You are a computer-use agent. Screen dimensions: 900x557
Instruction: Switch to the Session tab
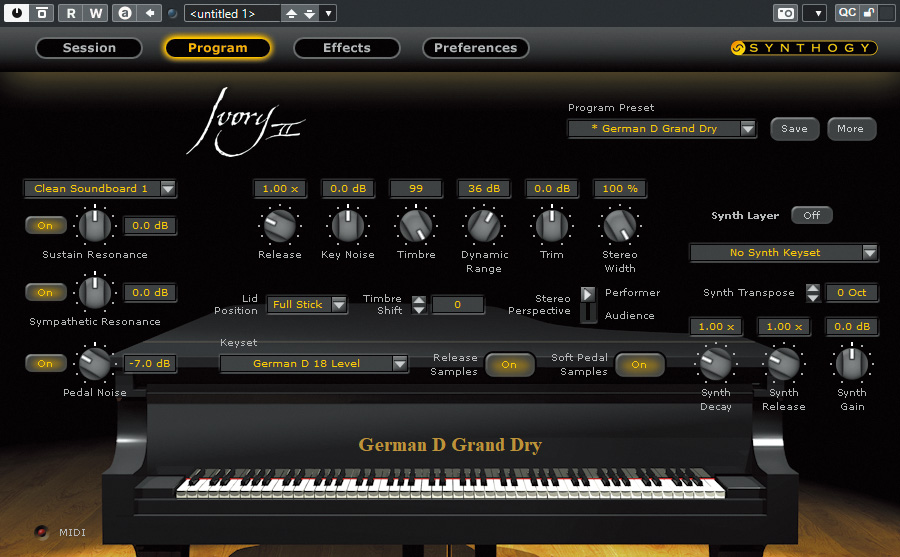[x=89, y=48]
